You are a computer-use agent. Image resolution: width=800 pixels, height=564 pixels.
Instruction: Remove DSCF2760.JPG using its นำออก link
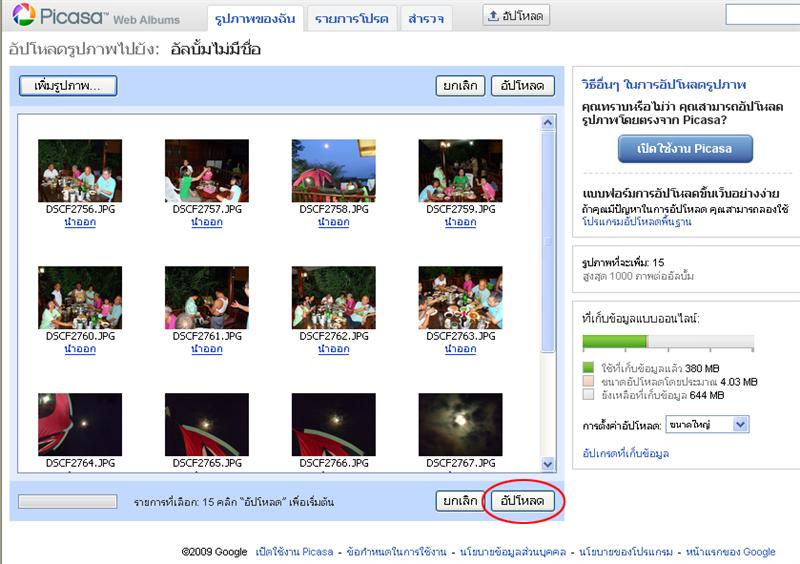pos(80,350)
